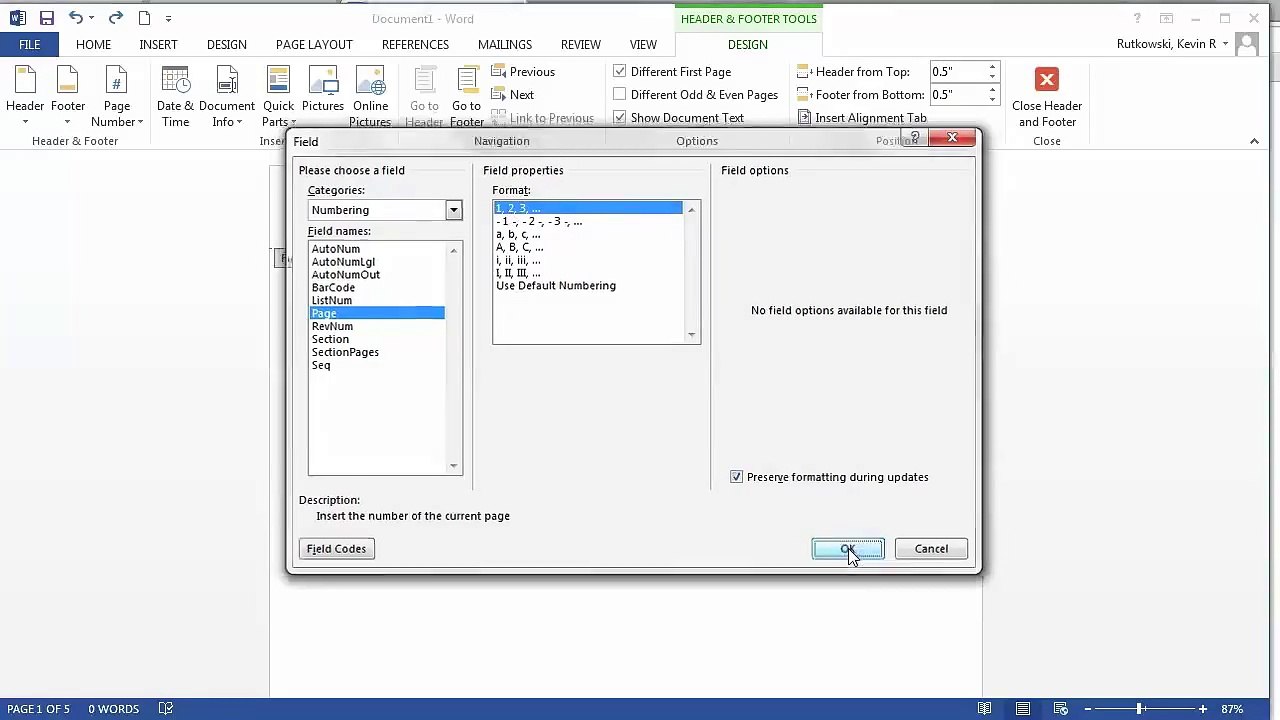Click Next section navigation button
The height and width of the screenshot is (720, 1280).
(x=513, y=95)
